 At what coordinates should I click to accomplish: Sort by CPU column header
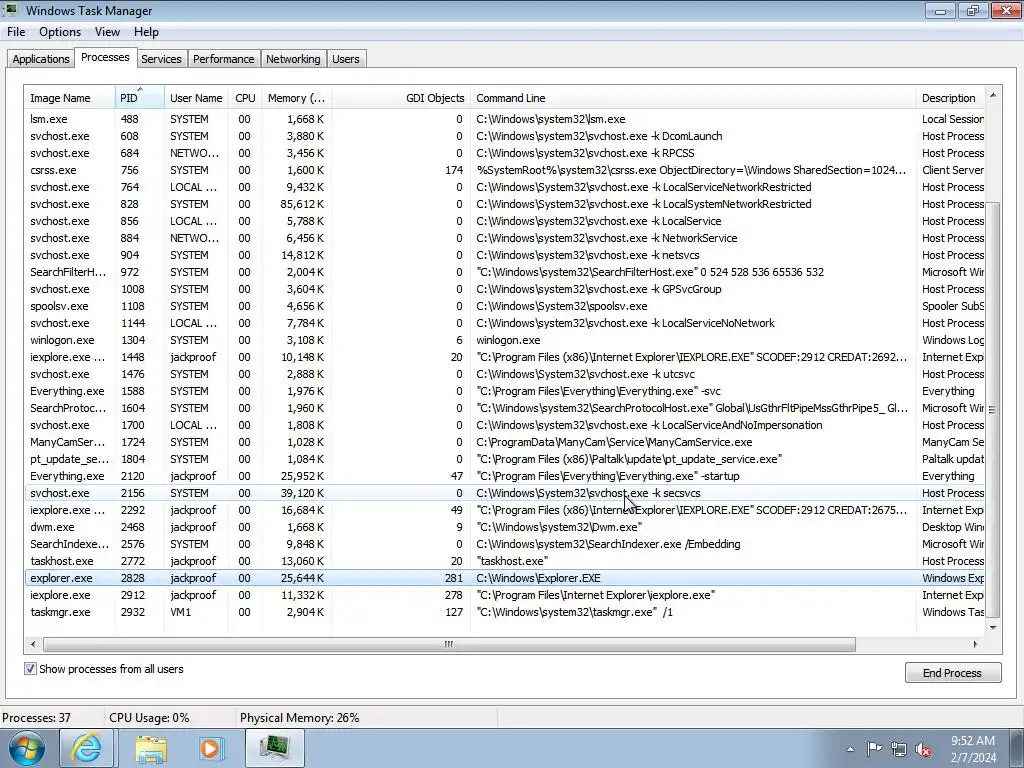245,98
